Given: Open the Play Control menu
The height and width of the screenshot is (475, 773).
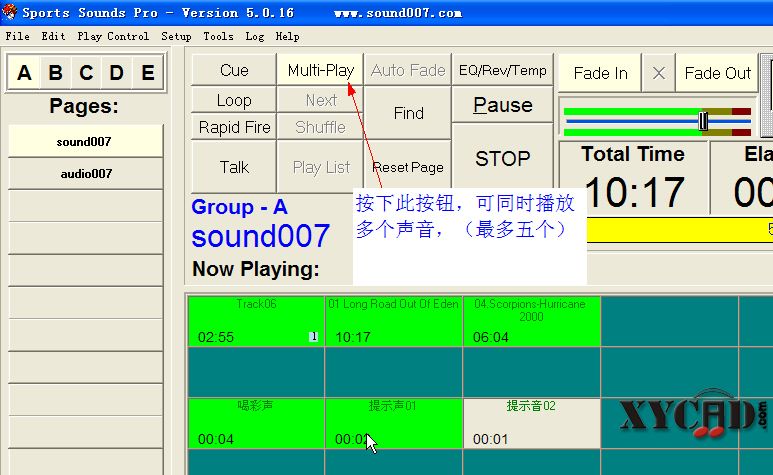Looking at the screenshot, I should pyautogui.click(x=113, y=36).
